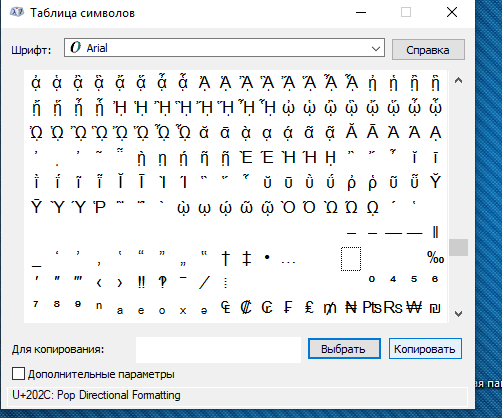Select the double low-9 quotation mark „
Screen dimensions: 502x418
click(x=183, y=264)
